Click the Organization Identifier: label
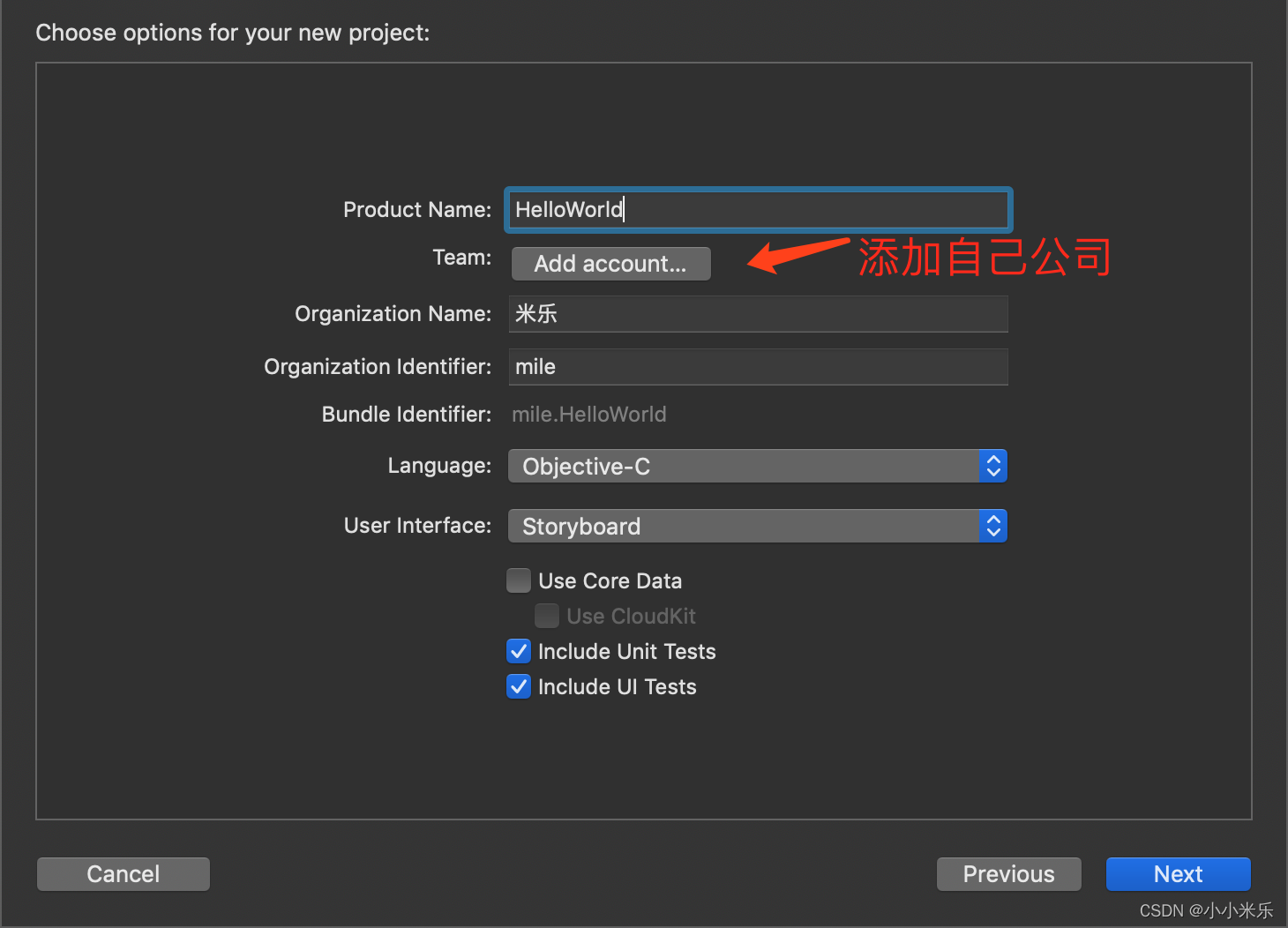 pyautogui.click(x=378, y=367)
